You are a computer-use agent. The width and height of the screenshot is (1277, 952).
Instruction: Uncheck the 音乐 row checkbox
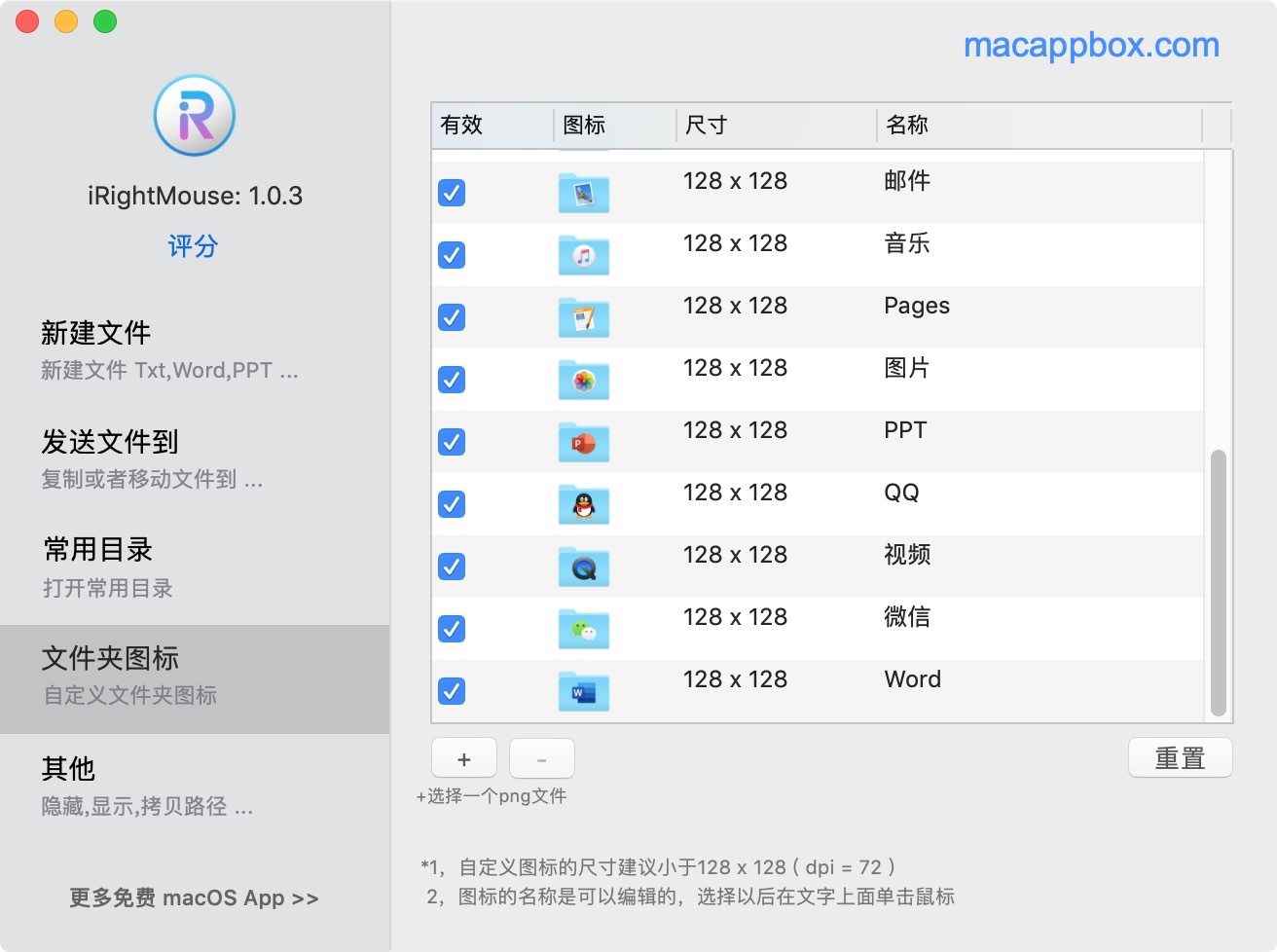point(452,255)
